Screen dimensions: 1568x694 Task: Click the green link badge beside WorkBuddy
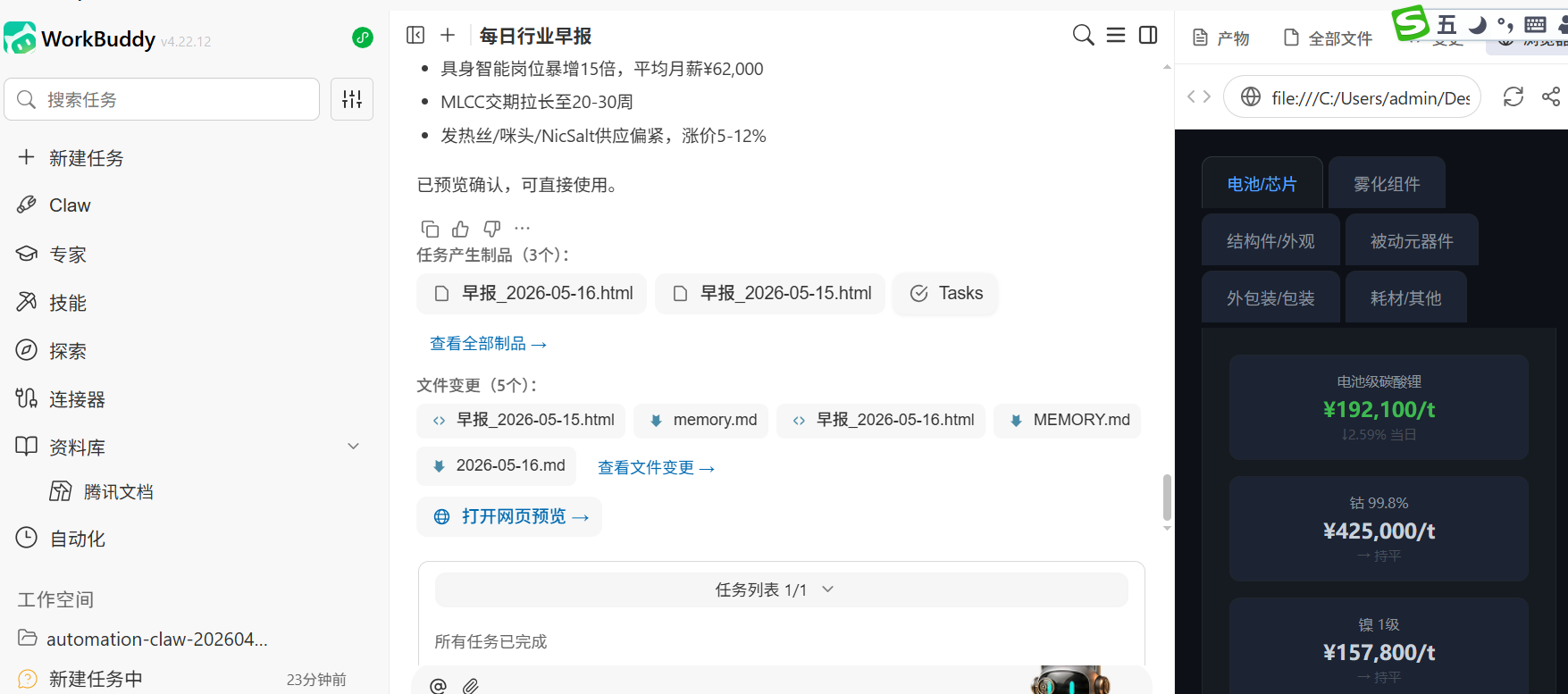click(363, 38)
